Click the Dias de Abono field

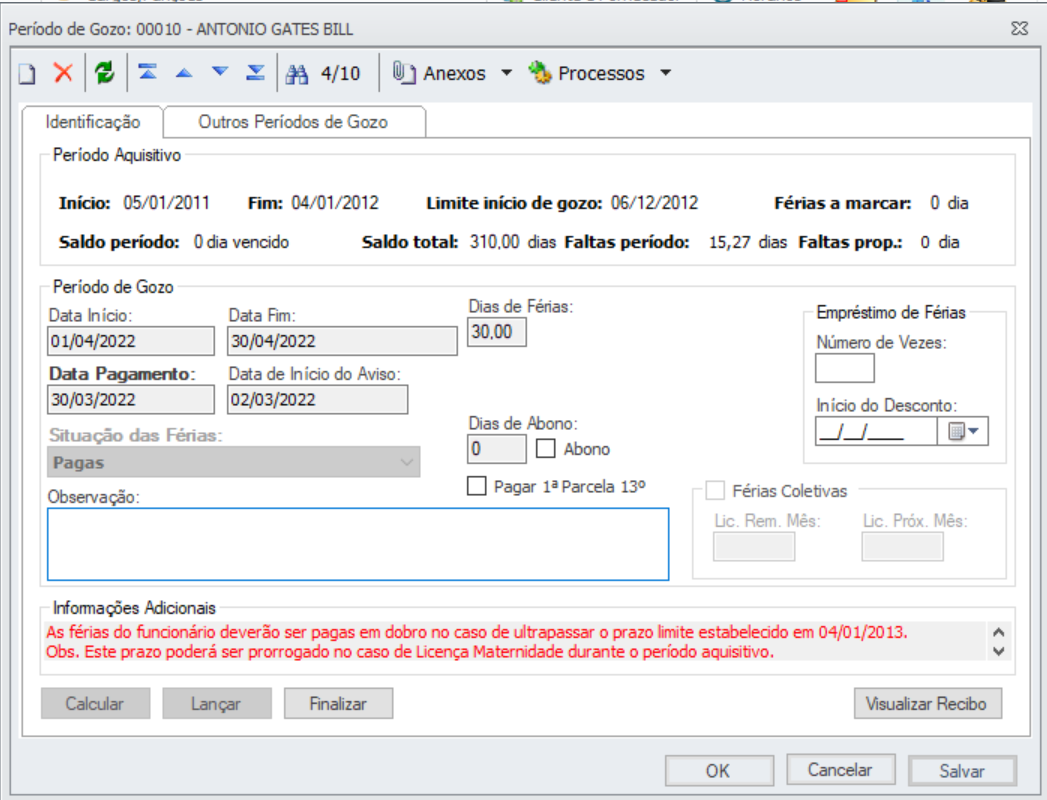tap(496, 449)
